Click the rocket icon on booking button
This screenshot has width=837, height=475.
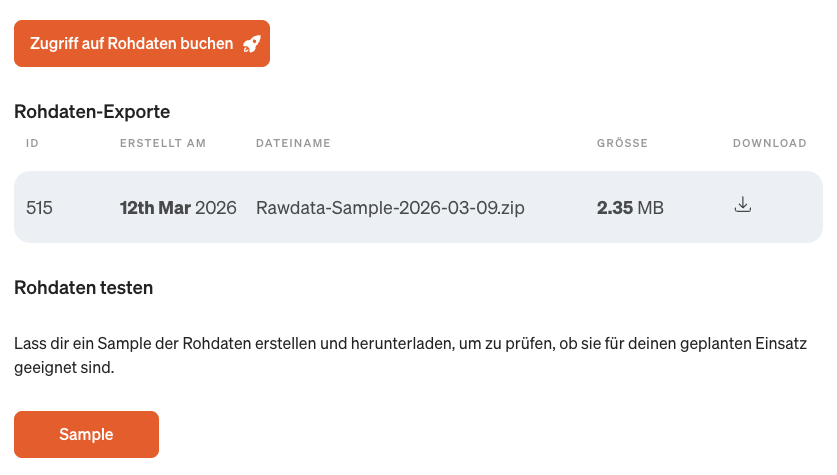point(252,44)
